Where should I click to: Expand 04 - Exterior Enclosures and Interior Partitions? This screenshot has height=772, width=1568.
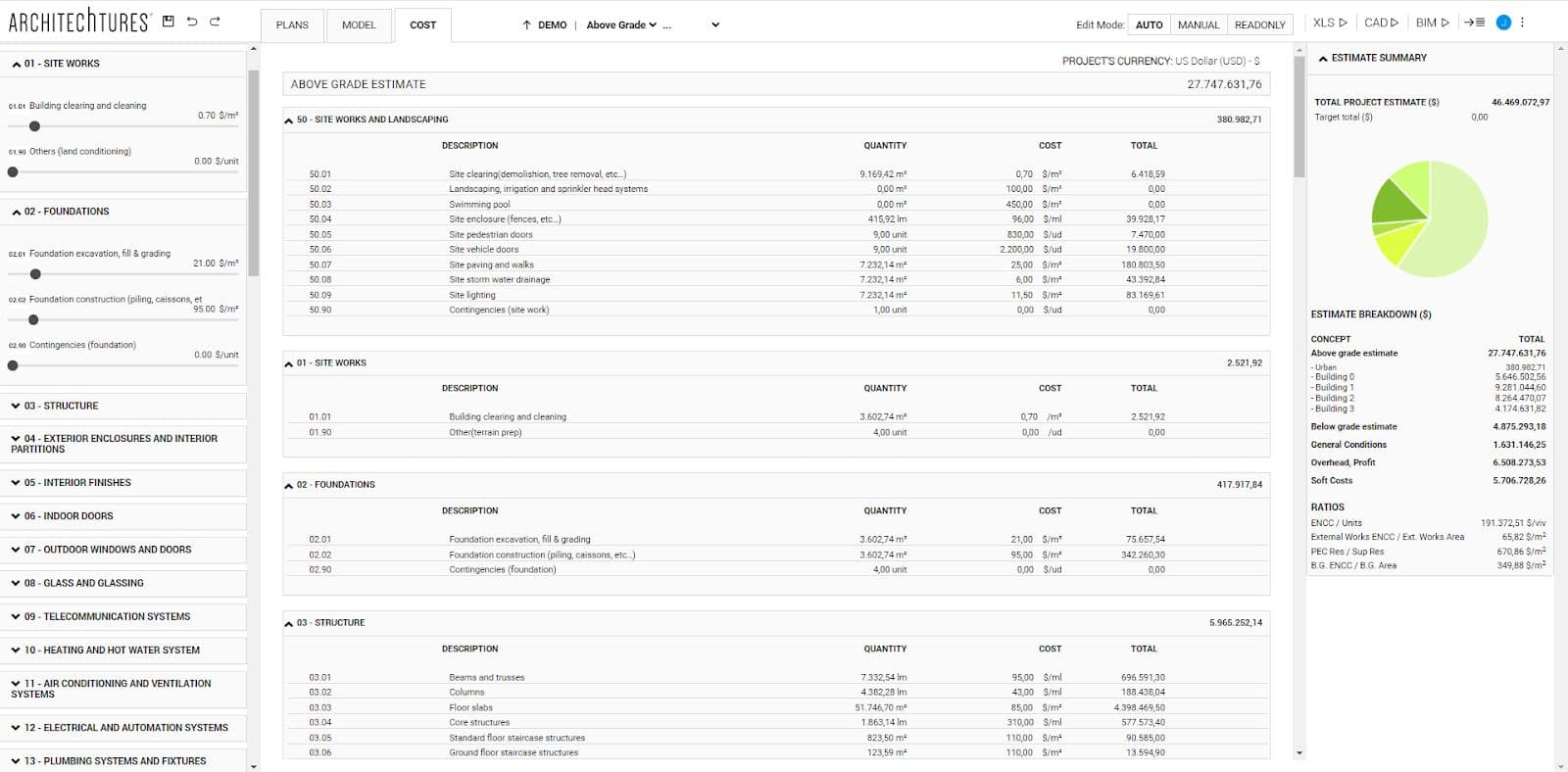(x=123, y=444)
